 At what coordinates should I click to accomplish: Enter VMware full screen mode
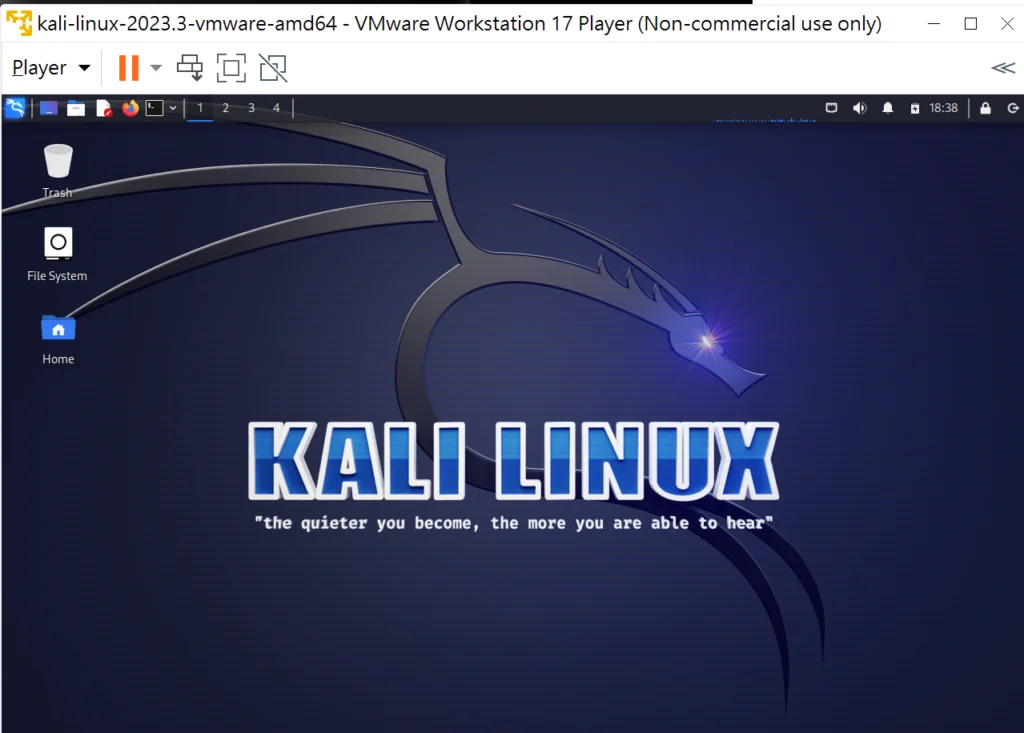pos(231,68)
